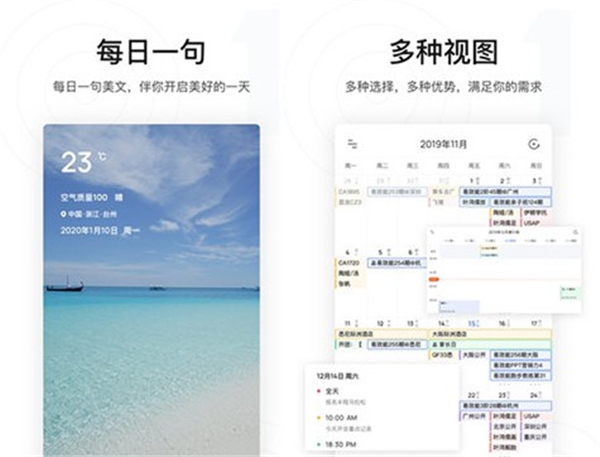The height and width of the screenshot is (457, 600).
Task: Select November 22 in the month grid
Action: tap(473, 395)
